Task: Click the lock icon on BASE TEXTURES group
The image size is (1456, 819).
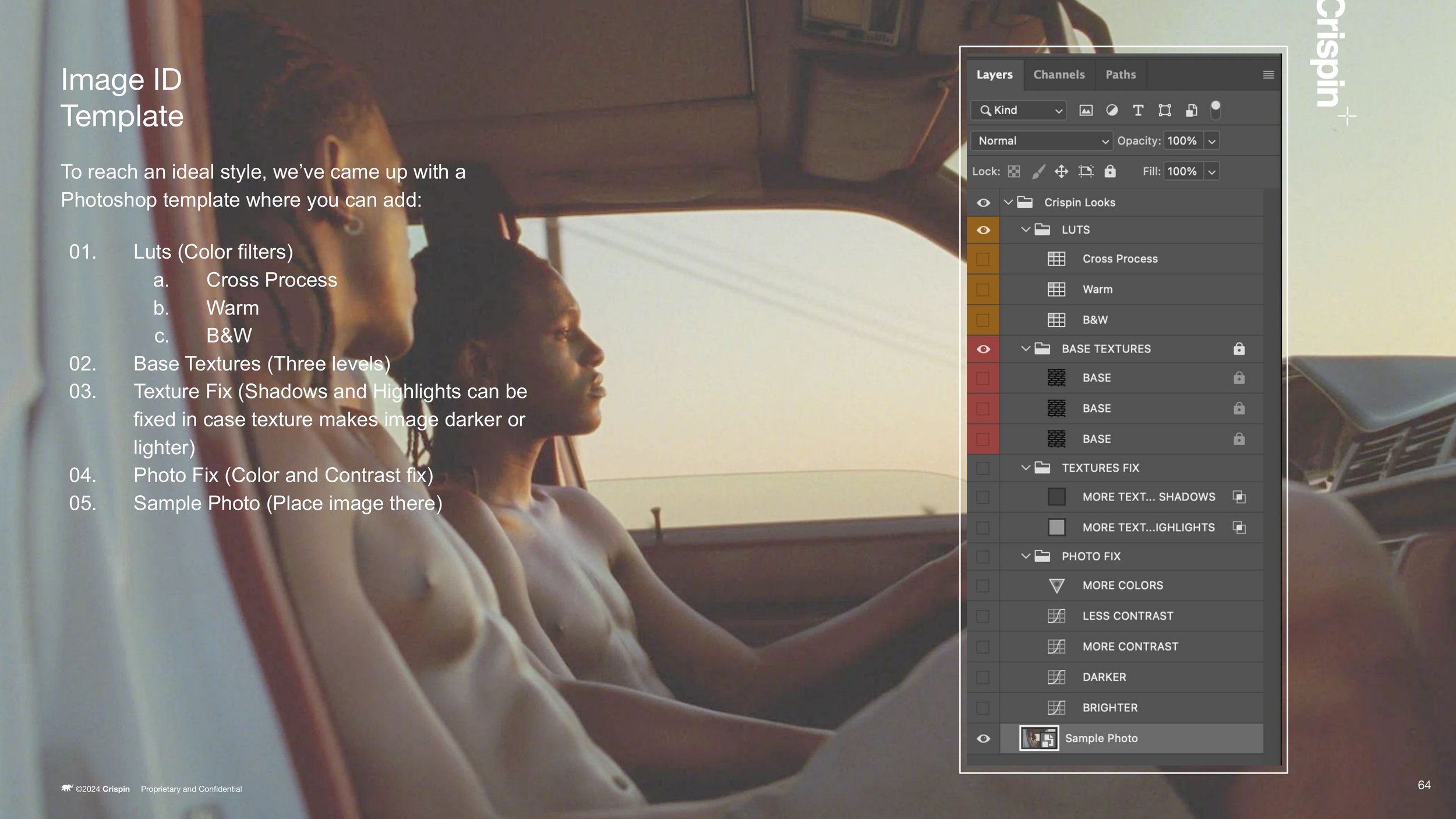Action: pos(1239,348)
